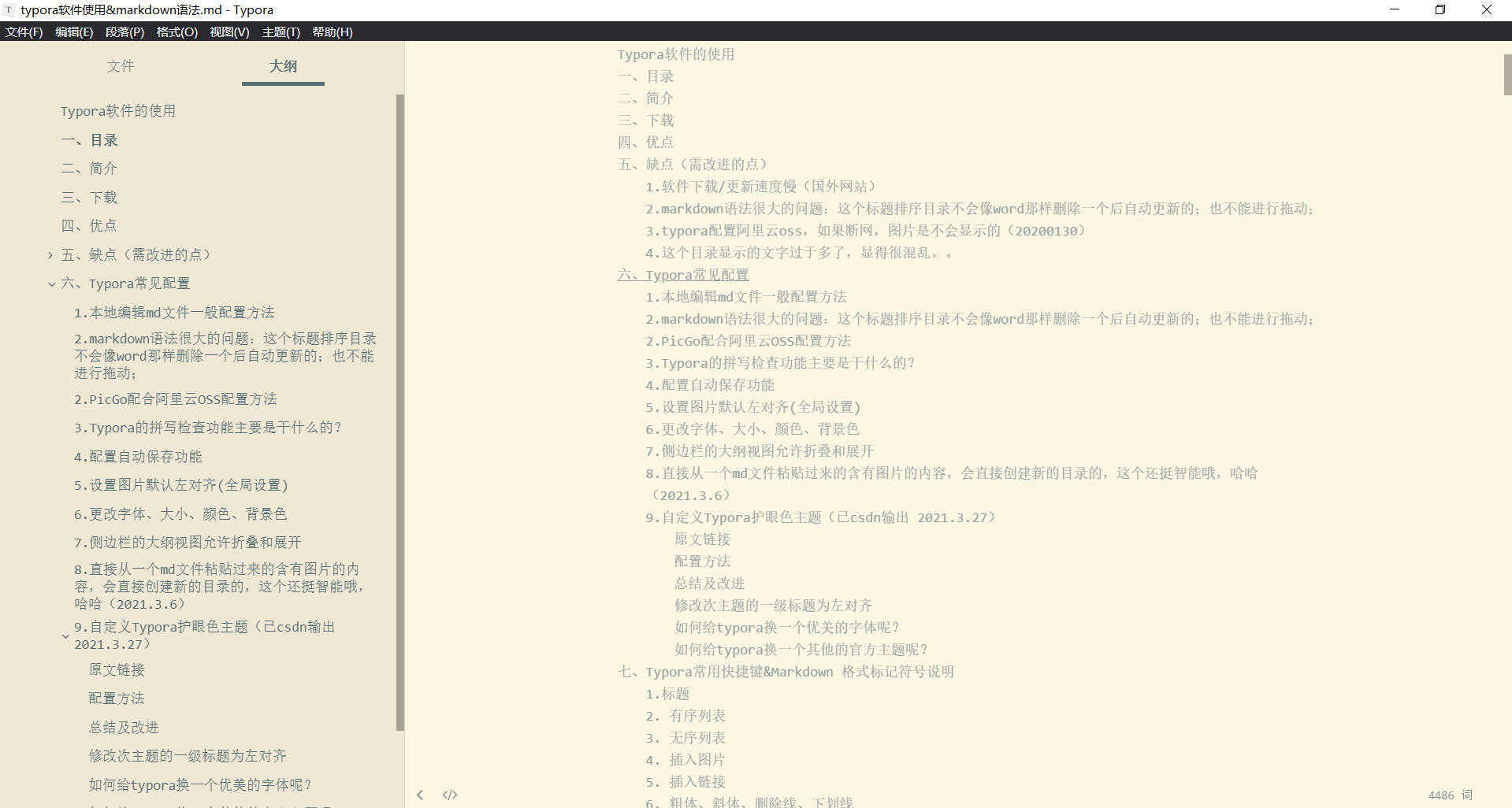Click the Typora app icon in title bar
This screenshot has width=1512, height=808.
coord(9,9)
